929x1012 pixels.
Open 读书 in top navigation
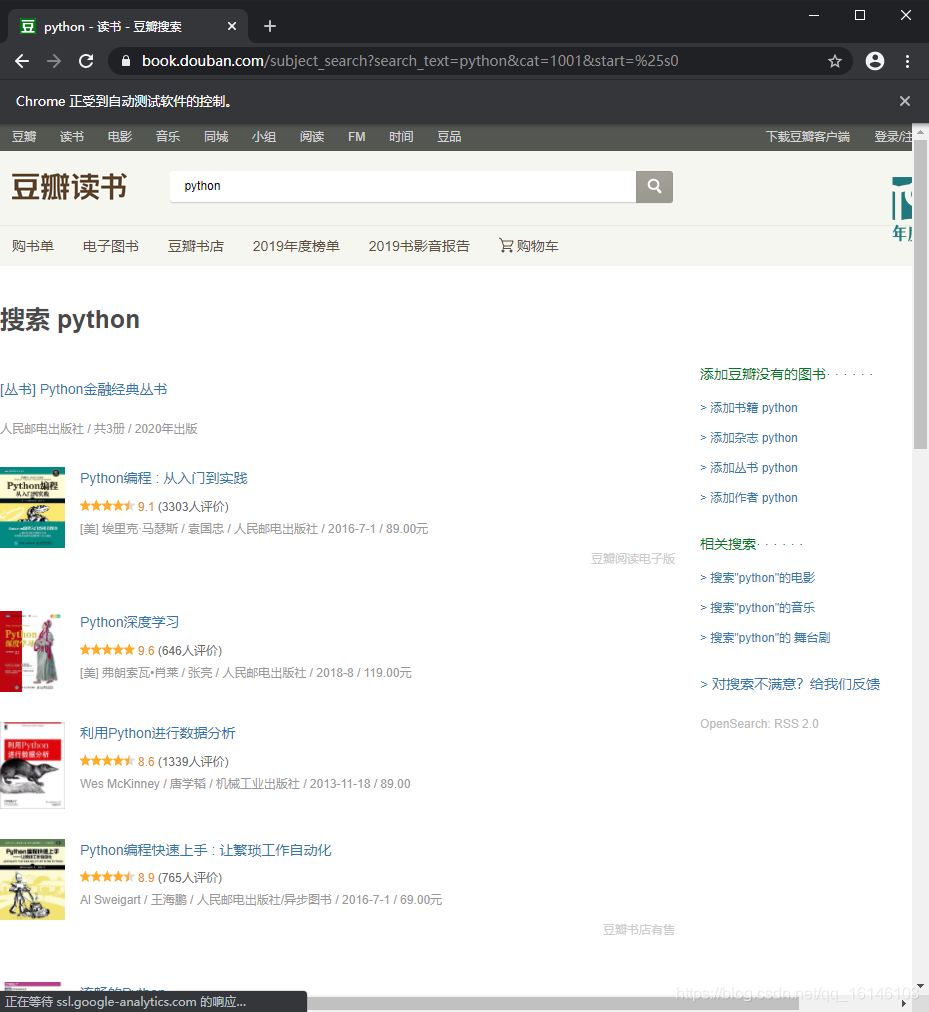[72, 137]
